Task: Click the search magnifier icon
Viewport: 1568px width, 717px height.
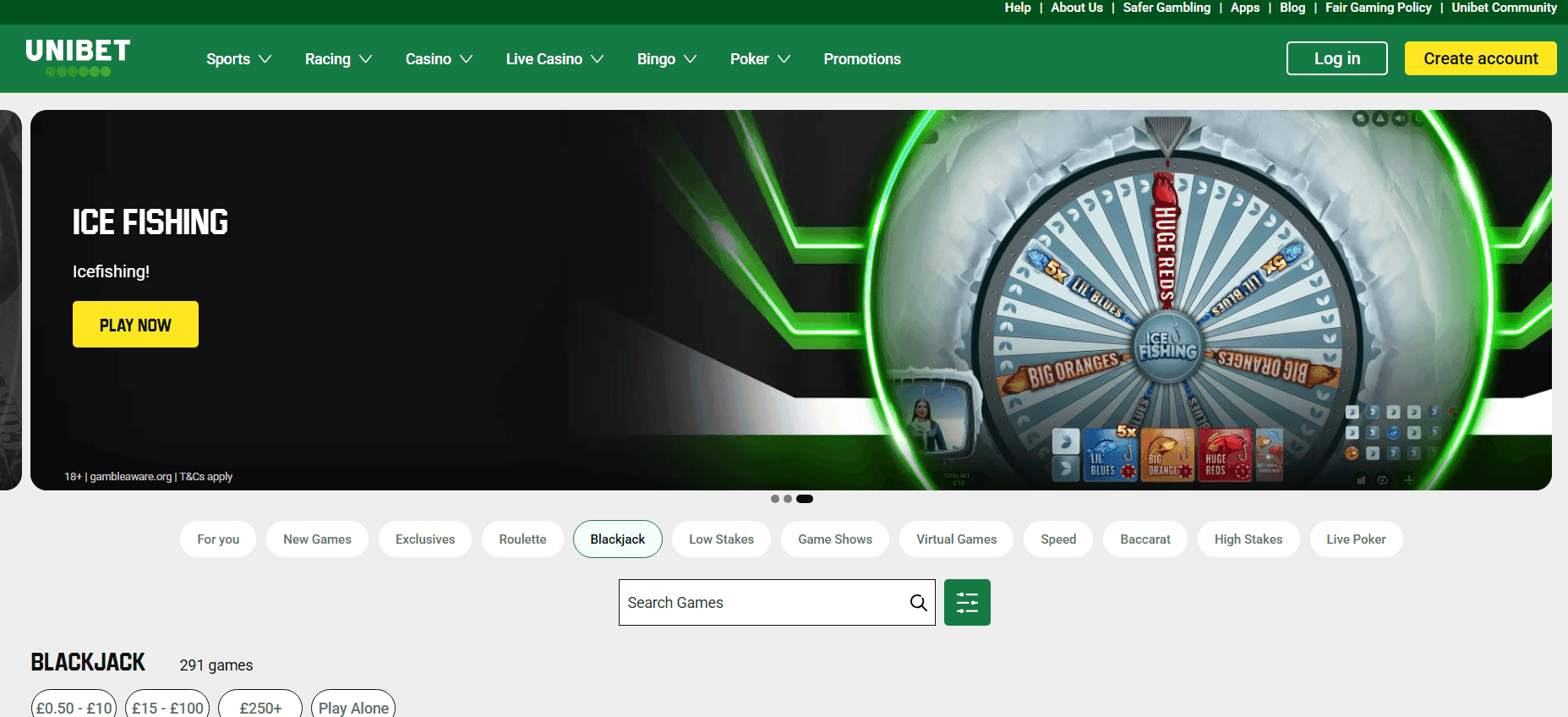Action: point(918,603)
